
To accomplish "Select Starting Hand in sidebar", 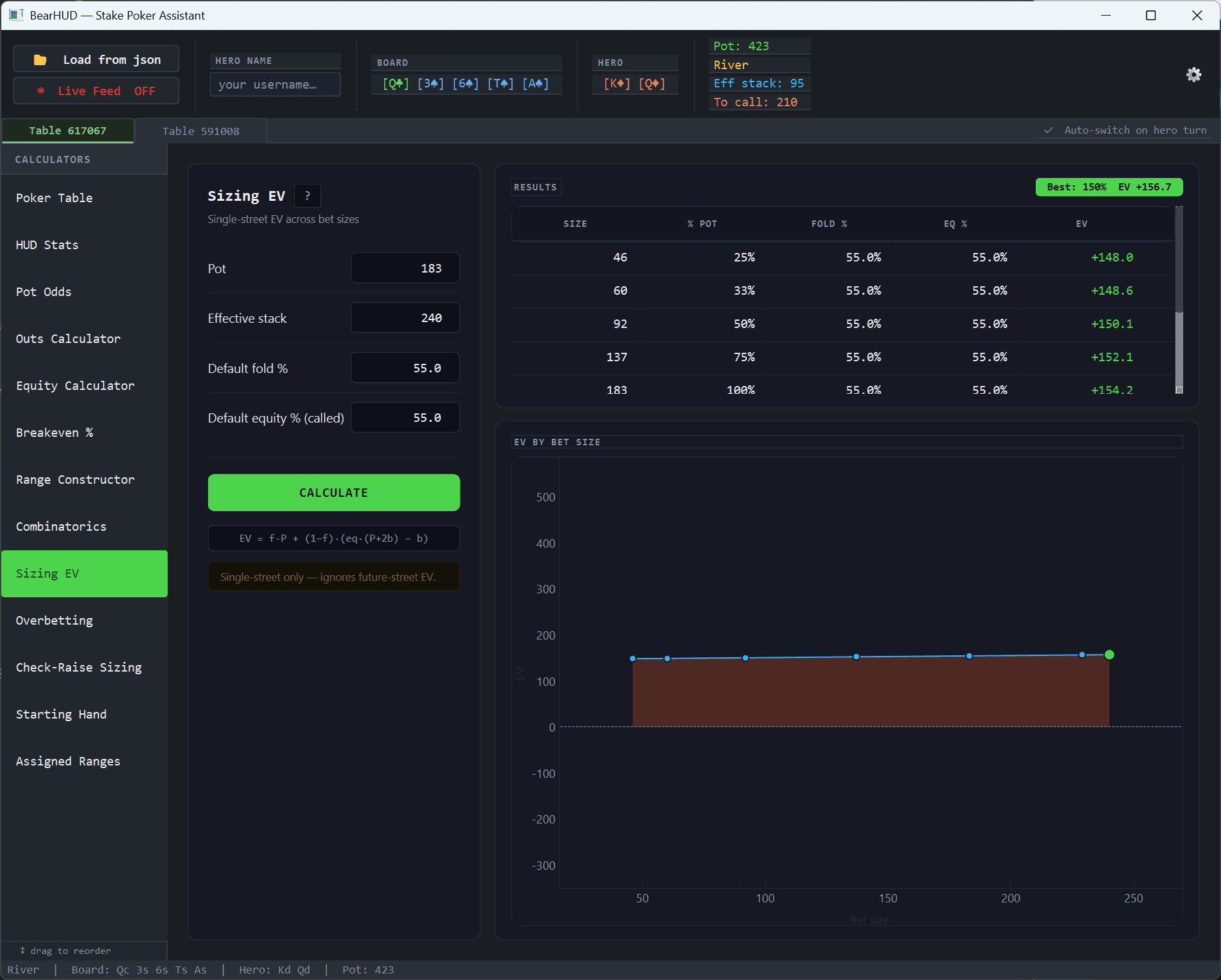I will (x=84, y=715).
